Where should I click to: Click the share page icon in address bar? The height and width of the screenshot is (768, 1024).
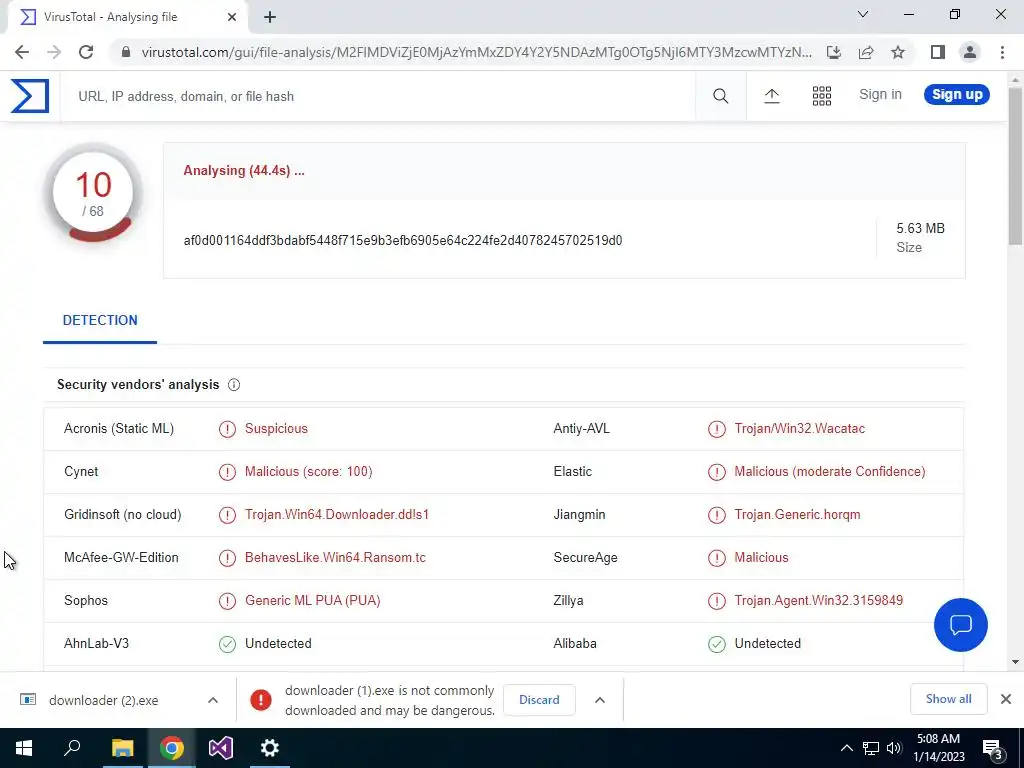coord(866,52)
